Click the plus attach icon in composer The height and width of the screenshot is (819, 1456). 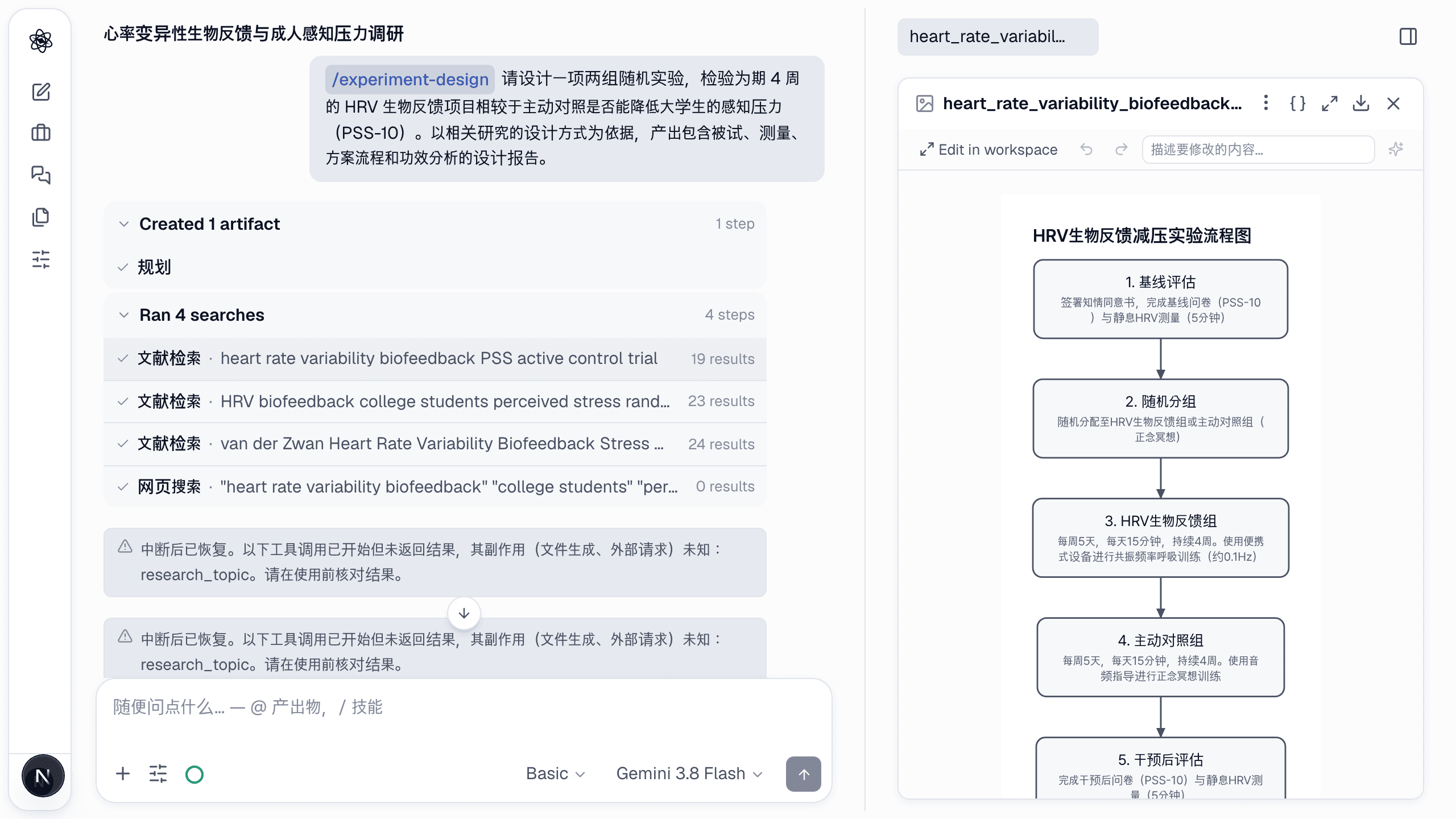point(123,774)
